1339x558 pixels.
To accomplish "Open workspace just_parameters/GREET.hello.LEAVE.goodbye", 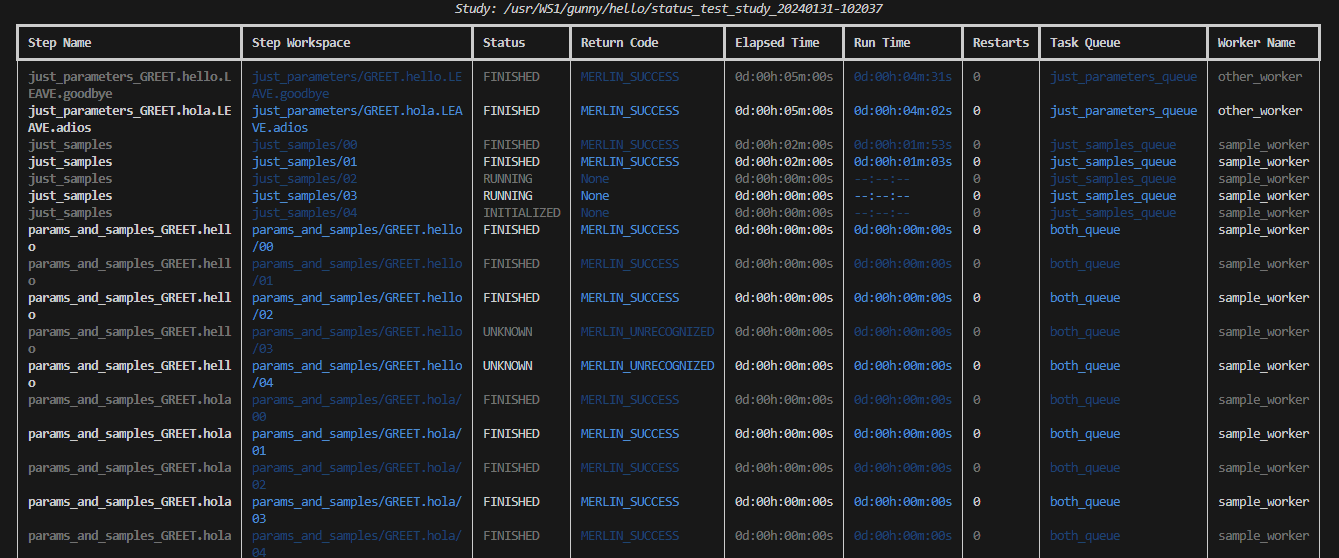I will coord(357,85).
